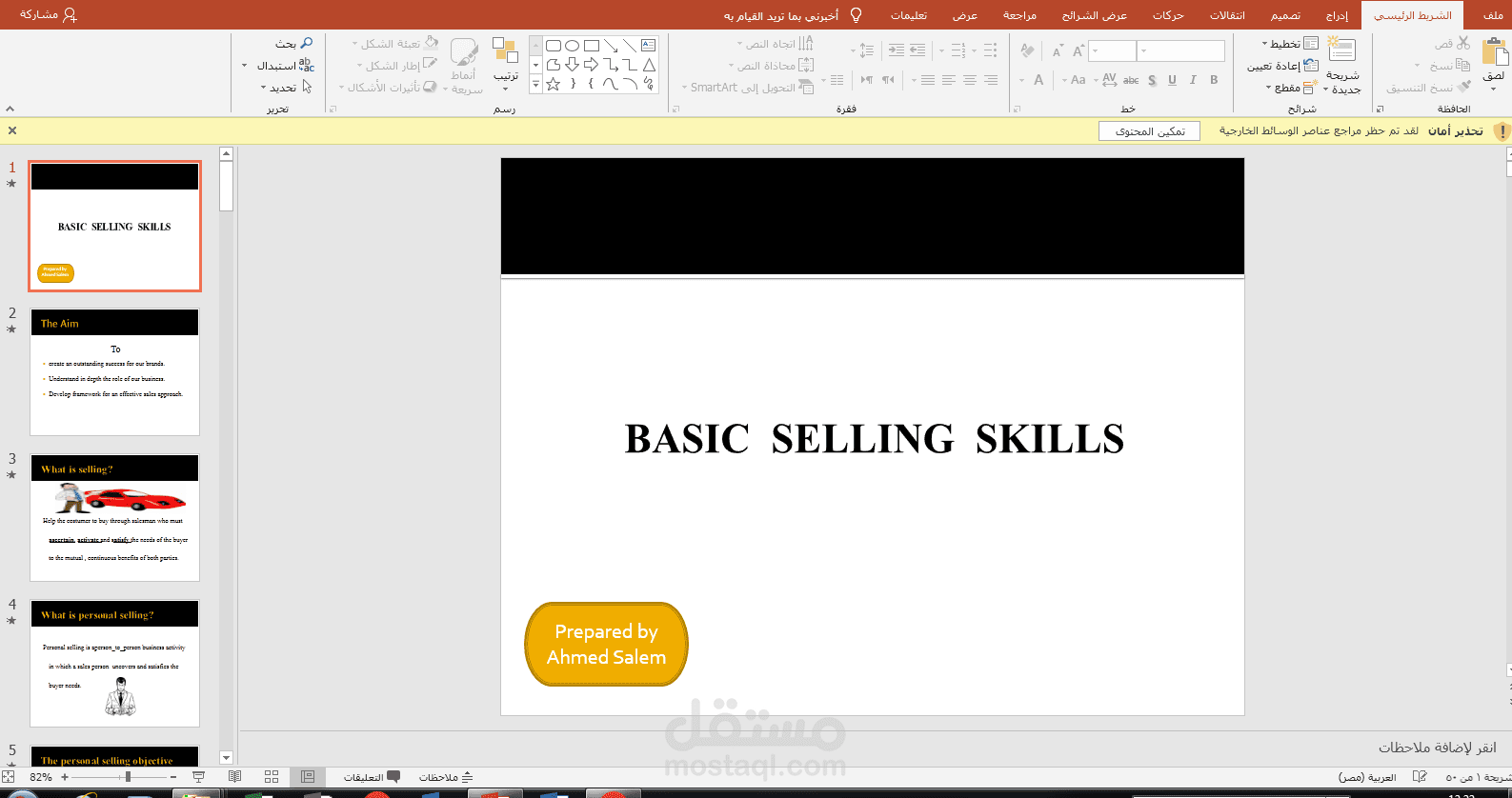
Task: Click the New Slide (شريحة جديدة) icon
Action: 1341,50
